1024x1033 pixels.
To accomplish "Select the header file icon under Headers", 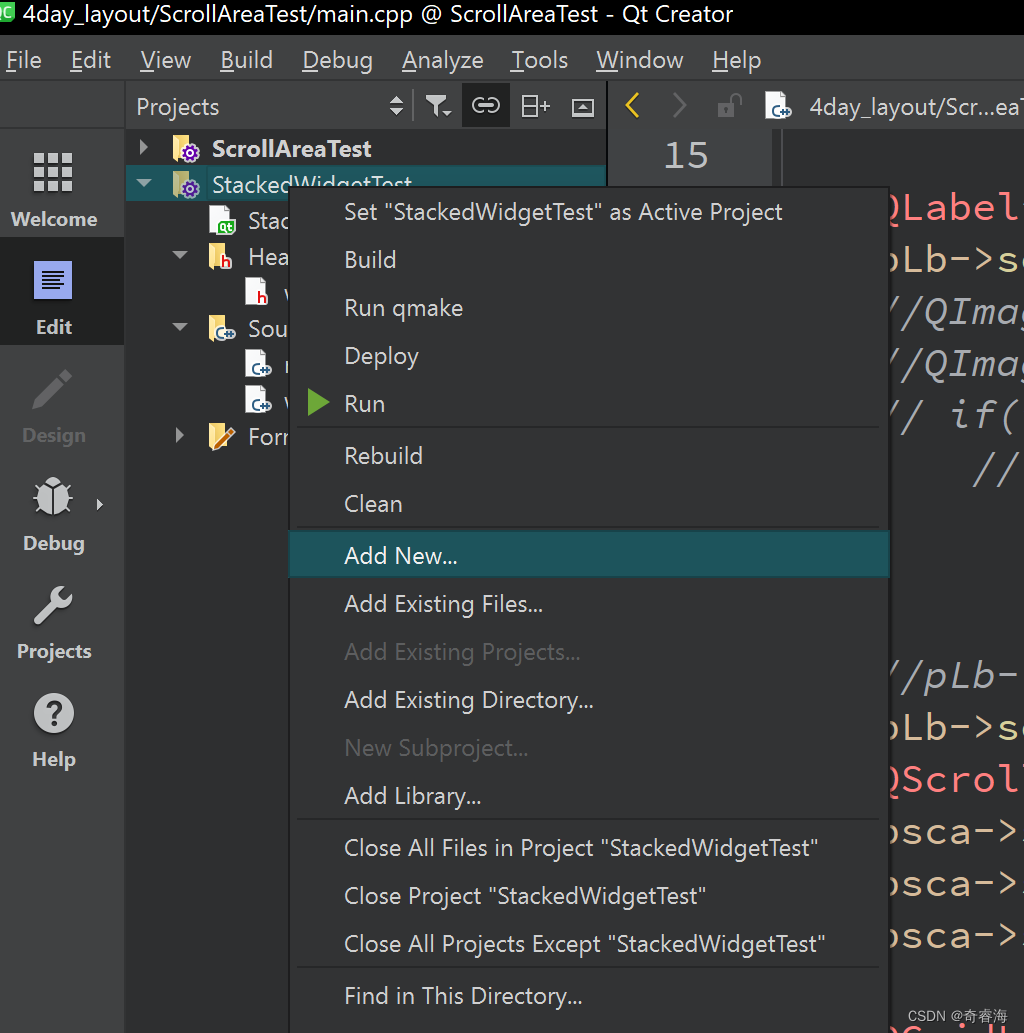I will (257, 292).
